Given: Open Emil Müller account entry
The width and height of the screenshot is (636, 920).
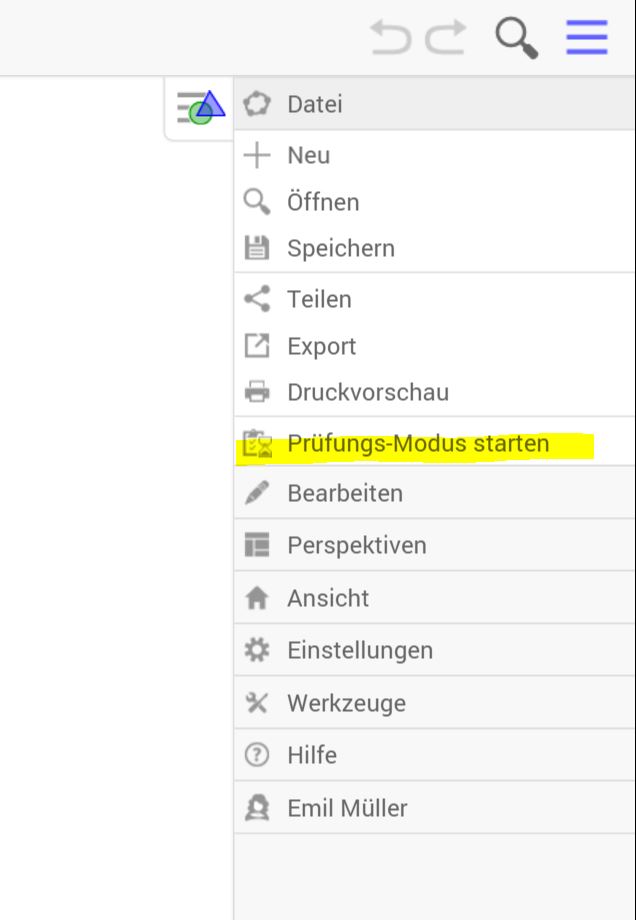Looking at the screenshot, I should [346, 808].
